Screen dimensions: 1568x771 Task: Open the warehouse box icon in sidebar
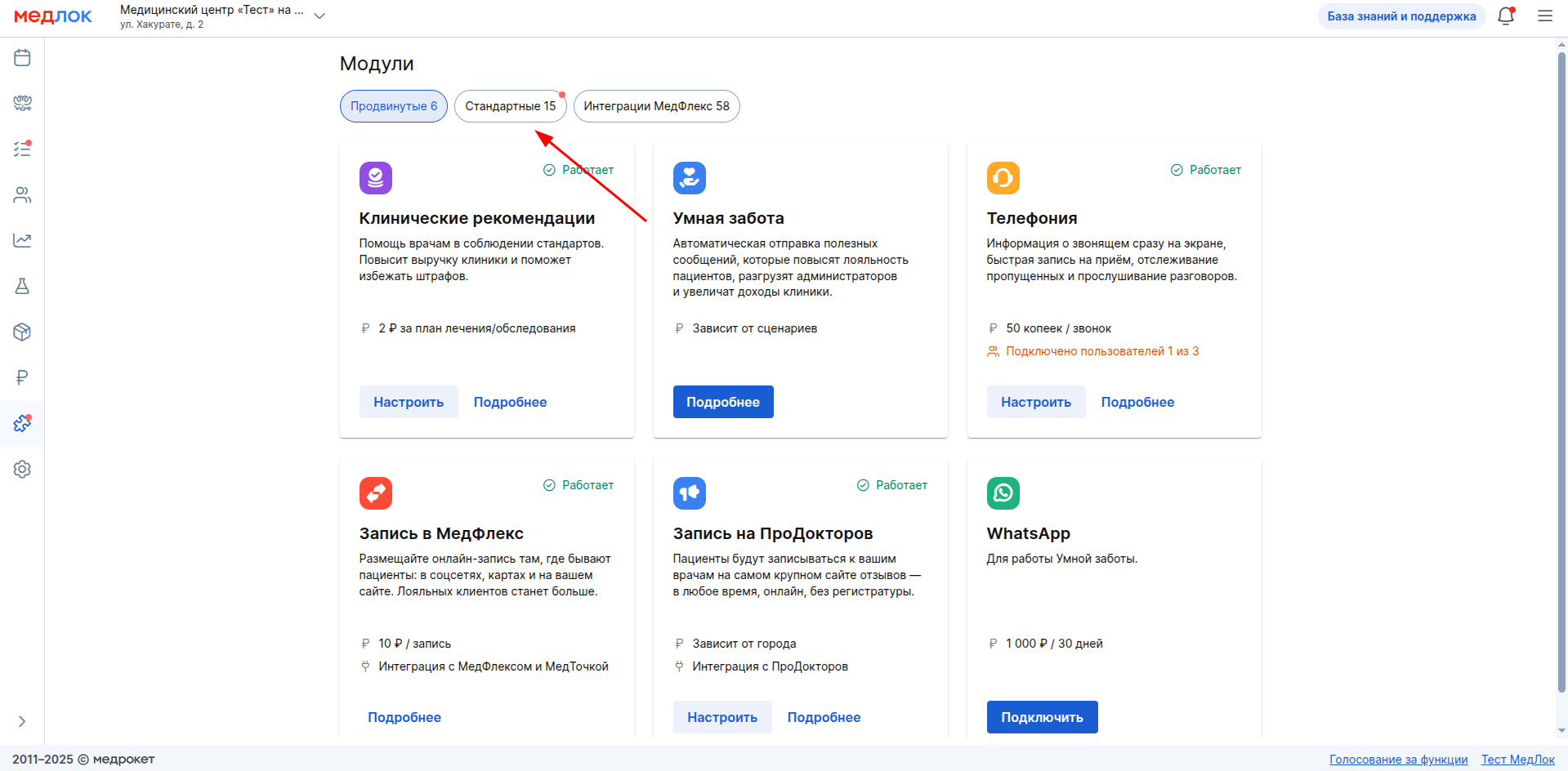[x=22, y=332]
